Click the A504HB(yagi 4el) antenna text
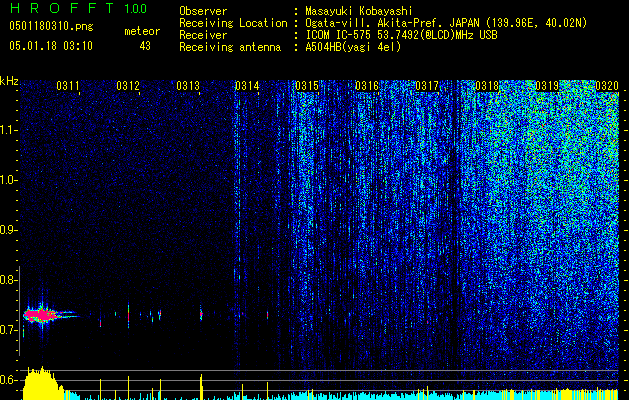The height and width of the screenshot is (400, 629). coord(353,47)
